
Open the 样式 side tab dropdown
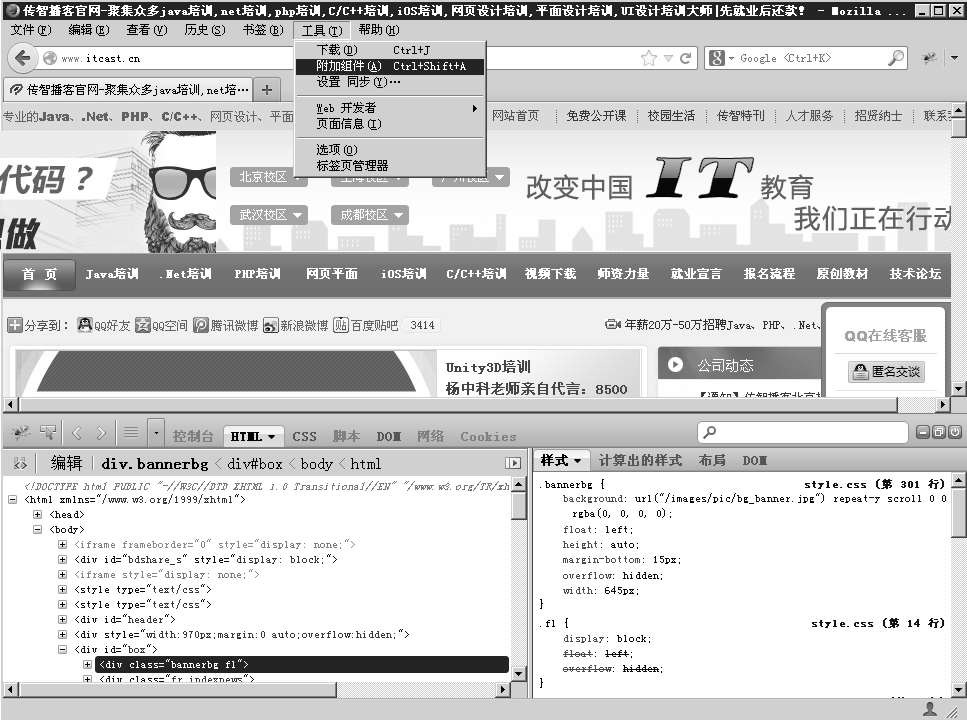(577, 460)
